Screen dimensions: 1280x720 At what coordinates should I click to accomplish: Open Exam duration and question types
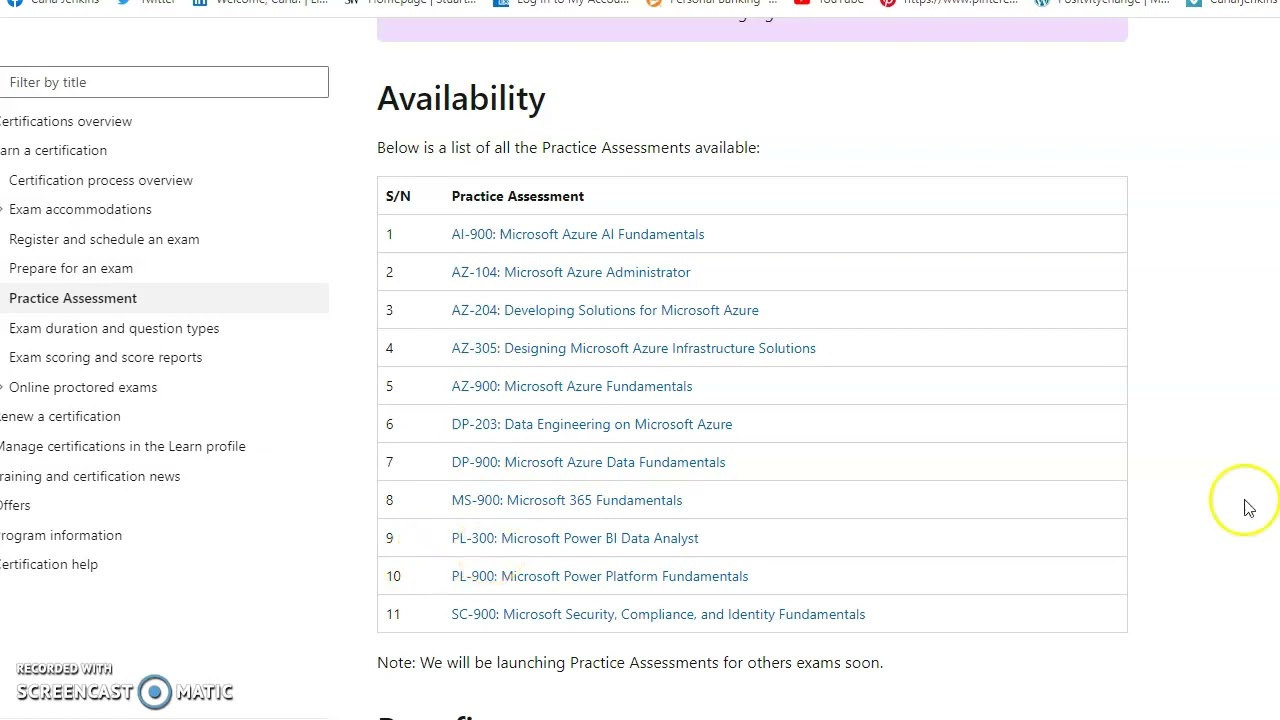(114, 328)
